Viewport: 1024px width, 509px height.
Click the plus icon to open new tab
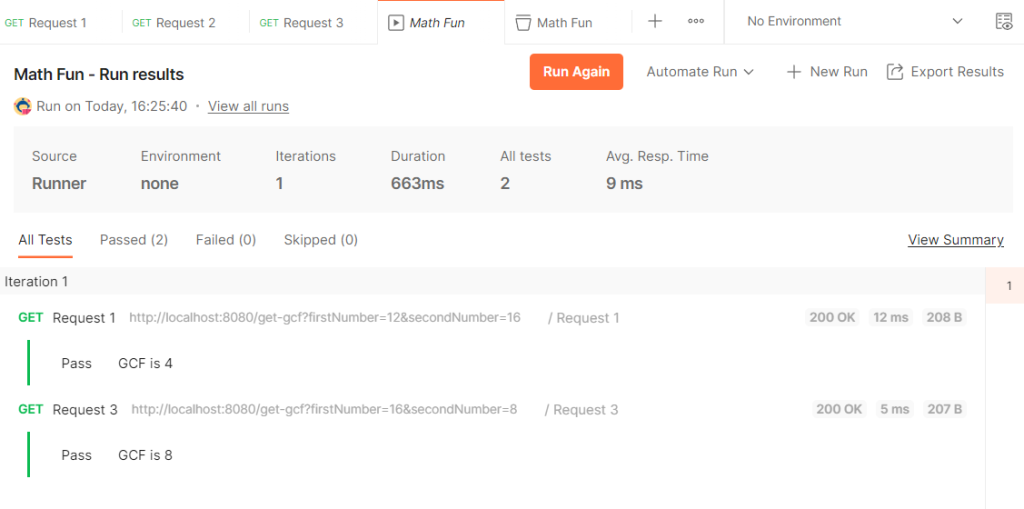[x=655, y=21]
